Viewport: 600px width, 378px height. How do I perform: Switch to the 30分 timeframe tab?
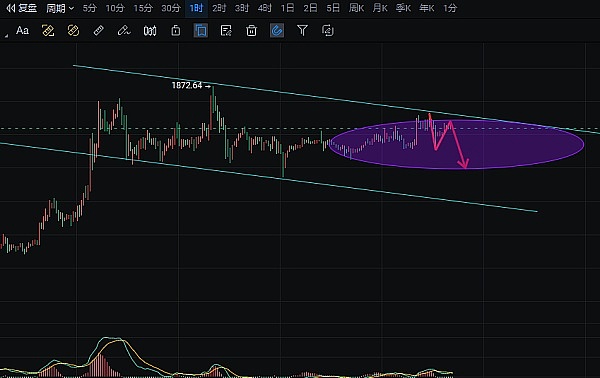(x=171, y=8)
